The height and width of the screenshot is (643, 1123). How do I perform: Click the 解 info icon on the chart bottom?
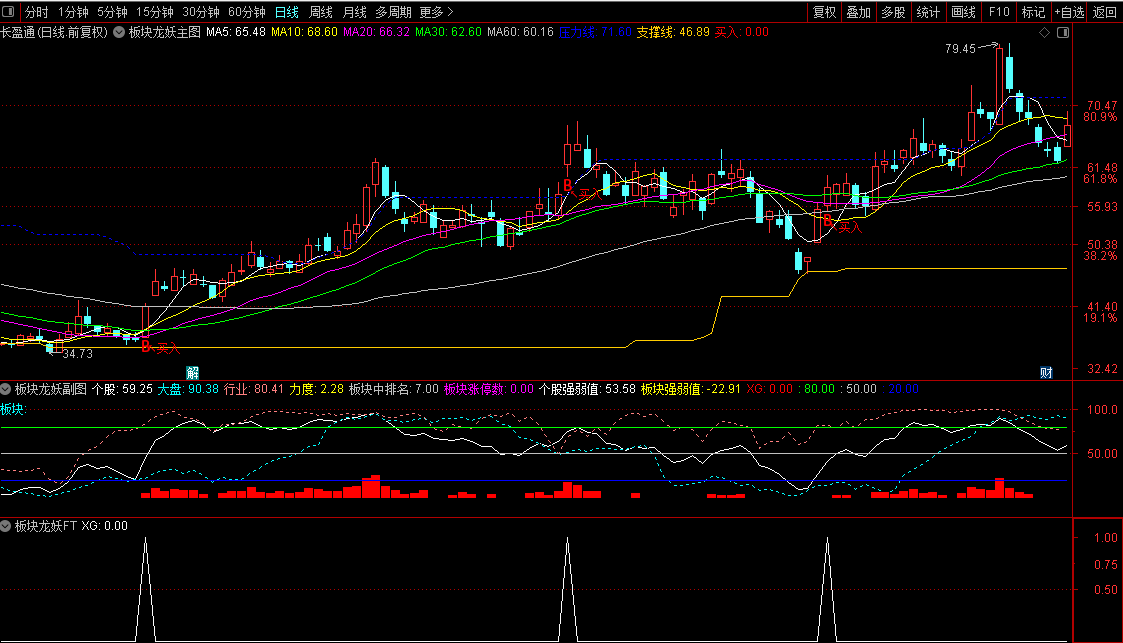pos(192,372)
